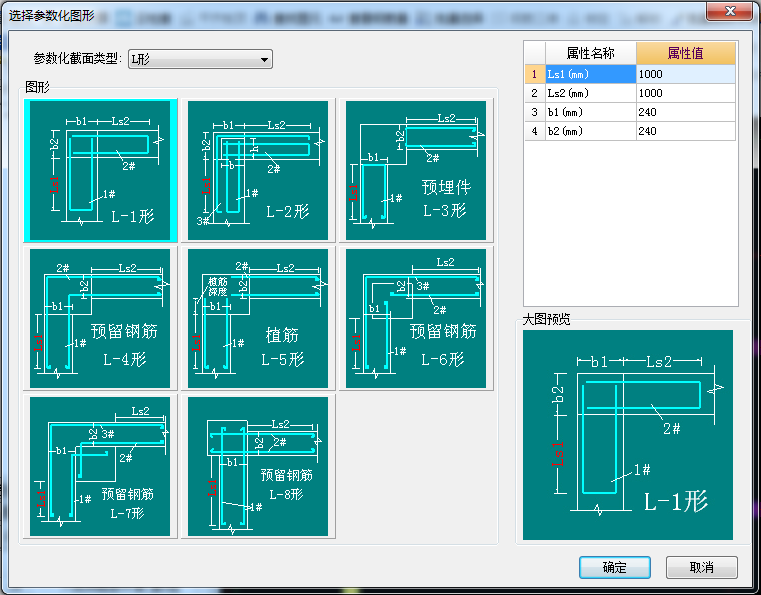761x595 pixels.
Task: Pick the 预留钢筋 L-4形 thumbnail
Action: pos(100,318)
